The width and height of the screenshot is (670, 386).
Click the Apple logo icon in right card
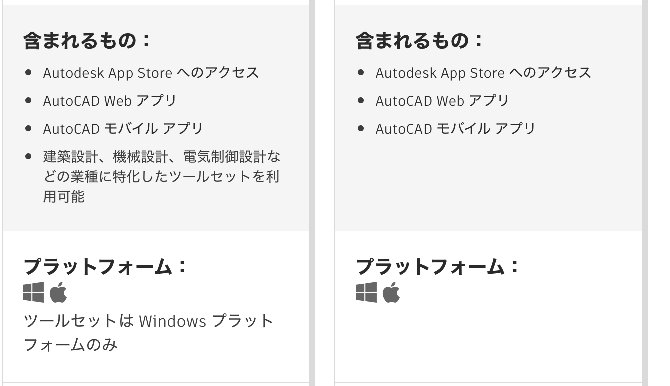click(391, 292)
